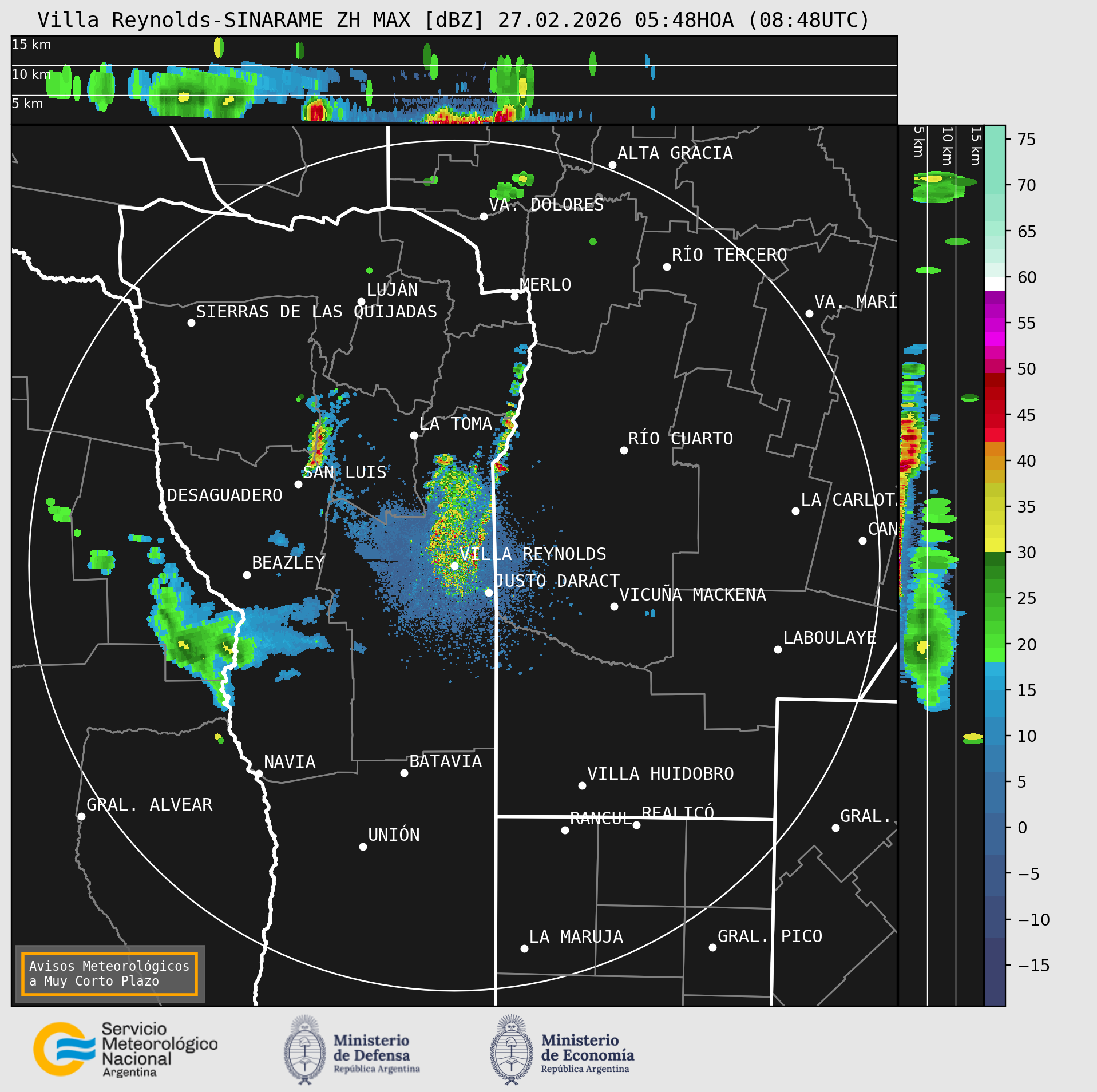The height and width of the screenshot is (1092, 1097).
Task: Click the Alta Gracia map label
Action: point(675,153)
